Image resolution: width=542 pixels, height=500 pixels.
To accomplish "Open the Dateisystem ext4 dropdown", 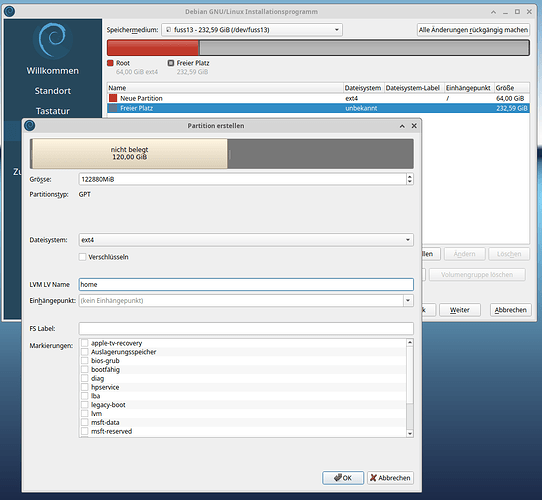I will [246, 240].
